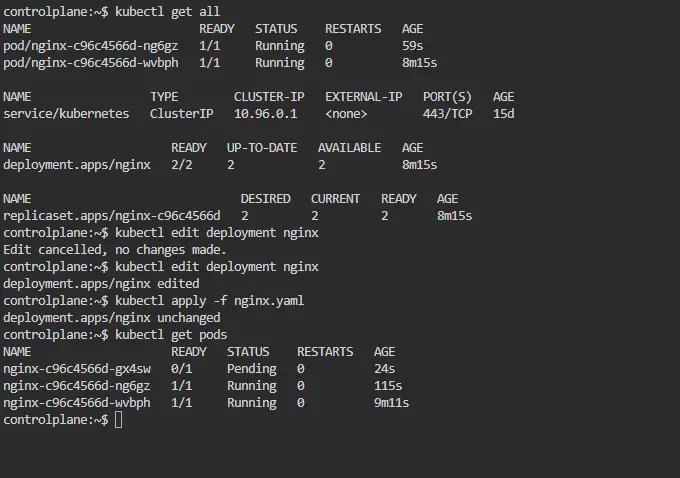The width and height of the screenshot is (680, 478).
Task: Click the 443/TCP port value
Action: click(447, 114)
